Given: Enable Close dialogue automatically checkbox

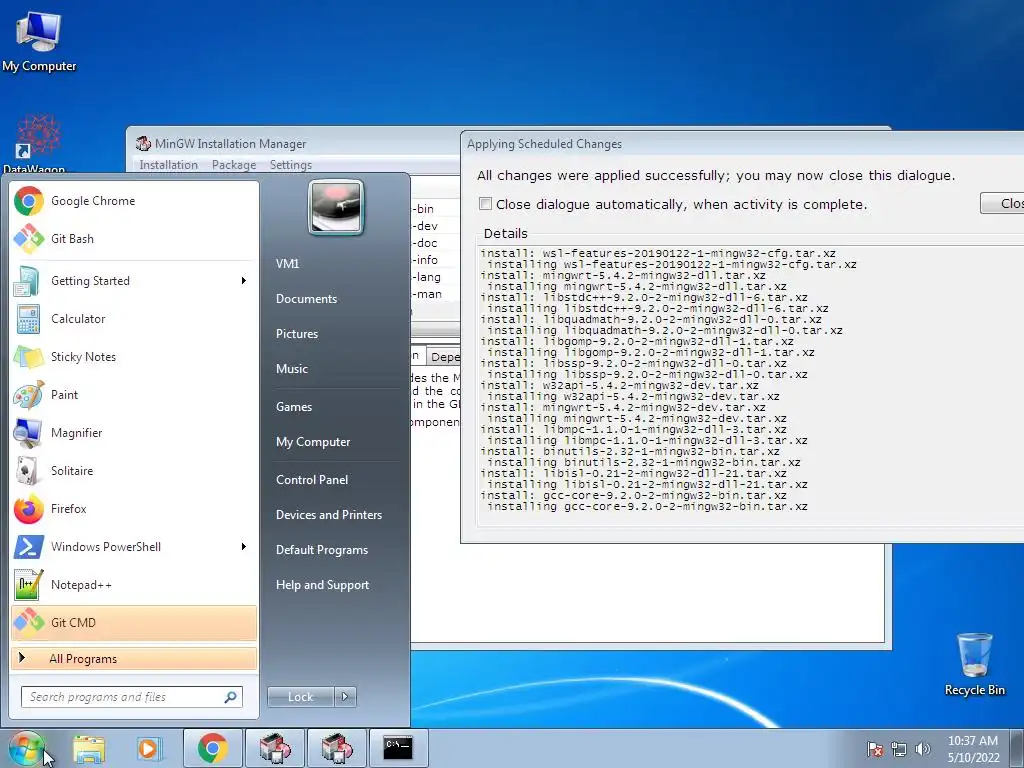Looking at the screenshot, I should click(x=485, y=204).
